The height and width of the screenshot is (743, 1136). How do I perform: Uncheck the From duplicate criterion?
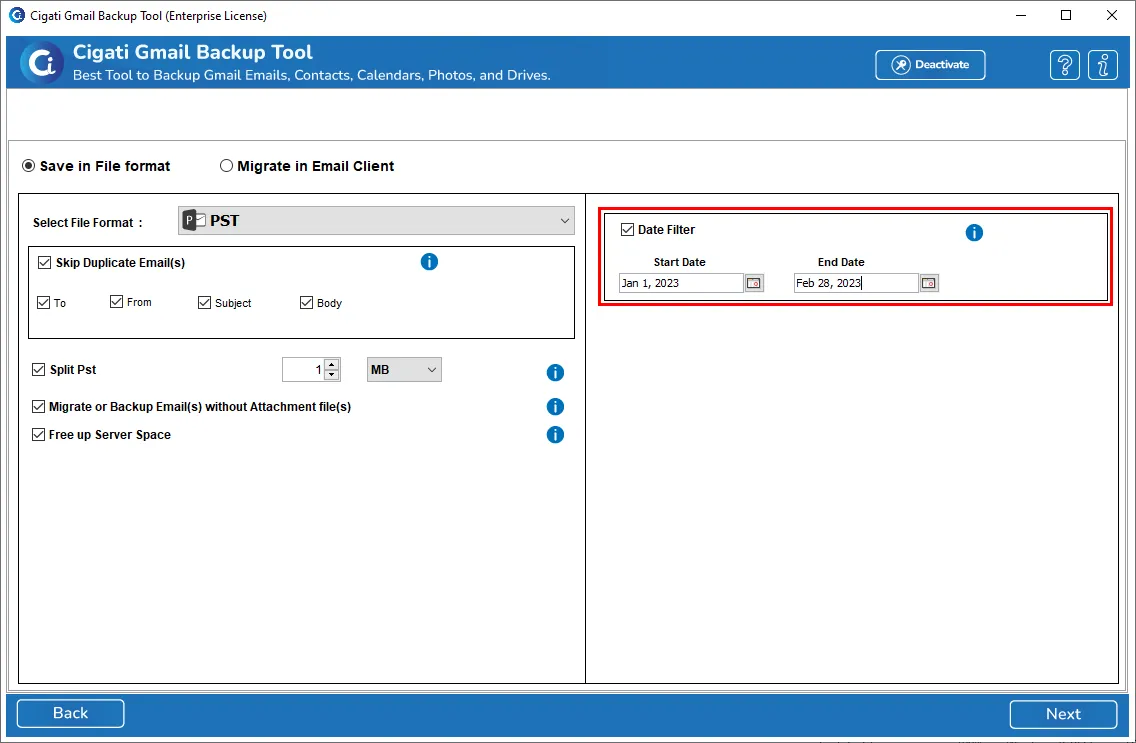(x=116, y=301)
